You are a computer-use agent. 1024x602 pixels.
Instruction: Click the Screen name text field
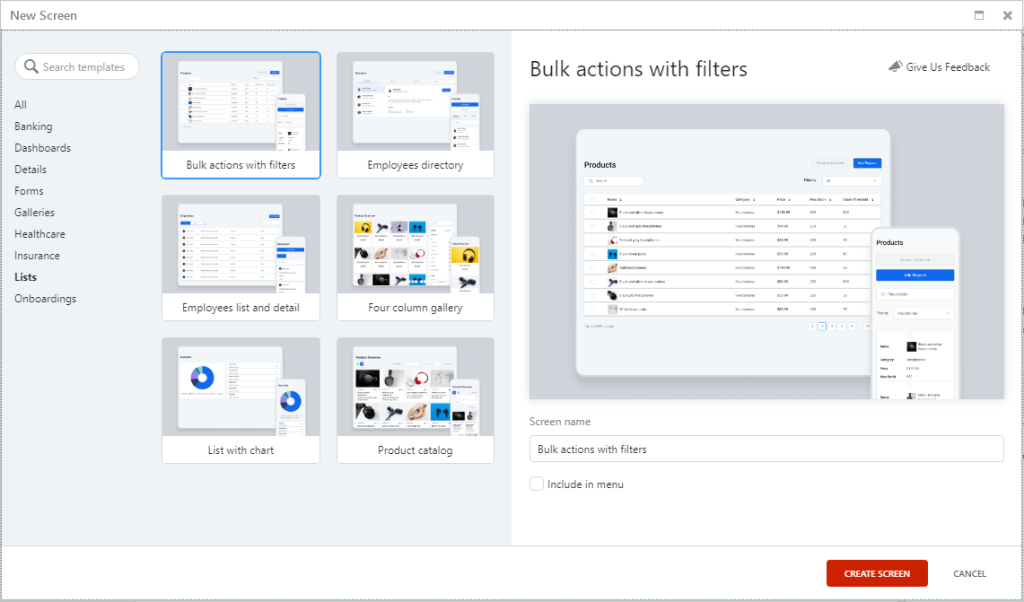pos(766,449)
